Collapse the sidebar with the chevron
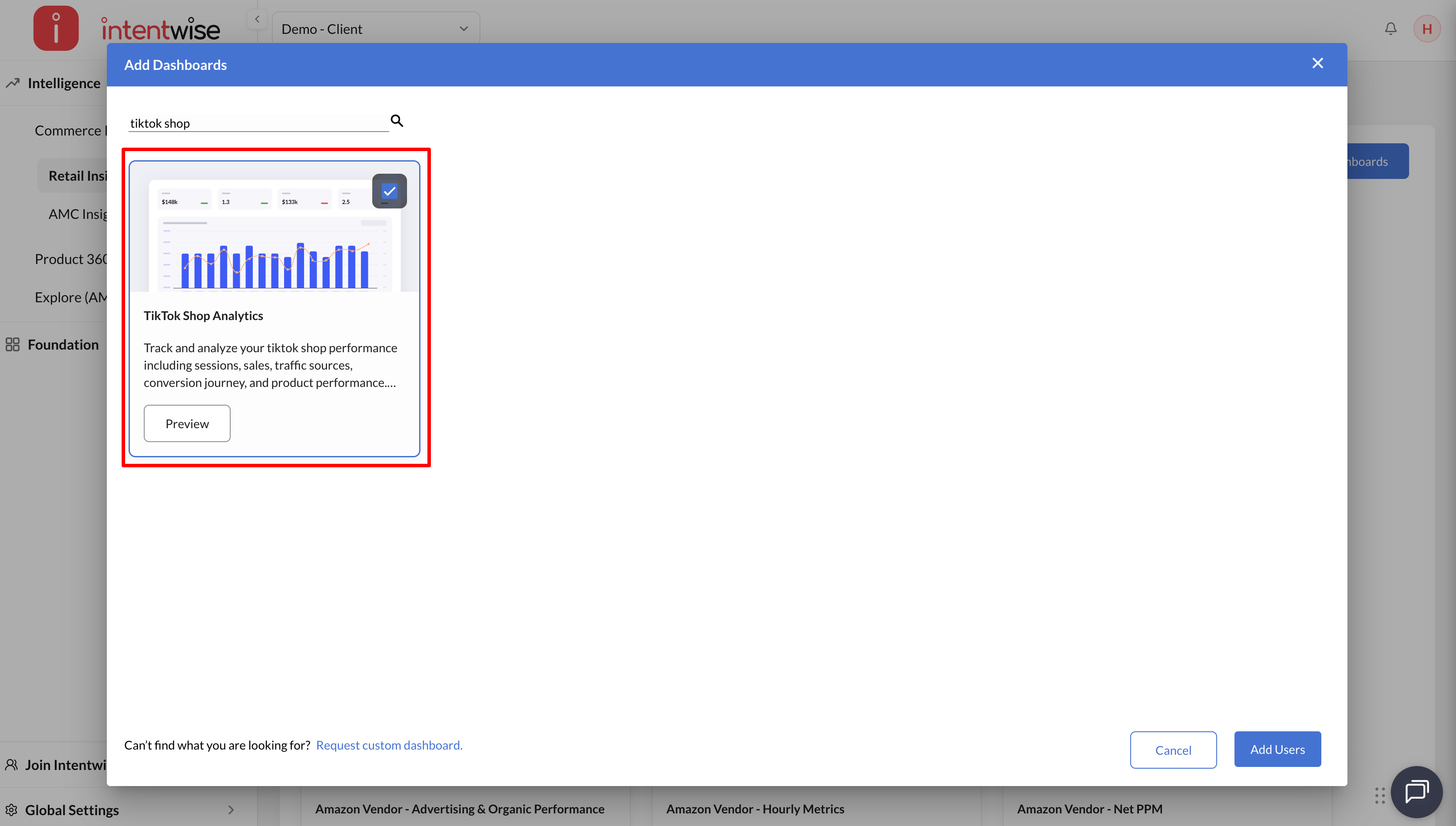Image resolution: width=1456 pixels, height=826 pixels. (257, 19)
